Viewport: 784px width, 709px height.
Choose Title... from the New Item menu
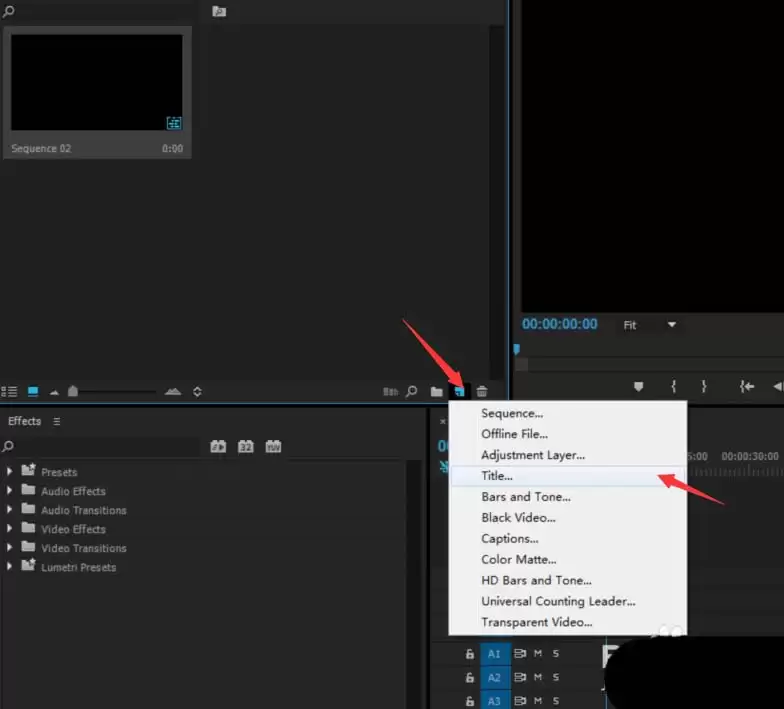coord(497,476)
